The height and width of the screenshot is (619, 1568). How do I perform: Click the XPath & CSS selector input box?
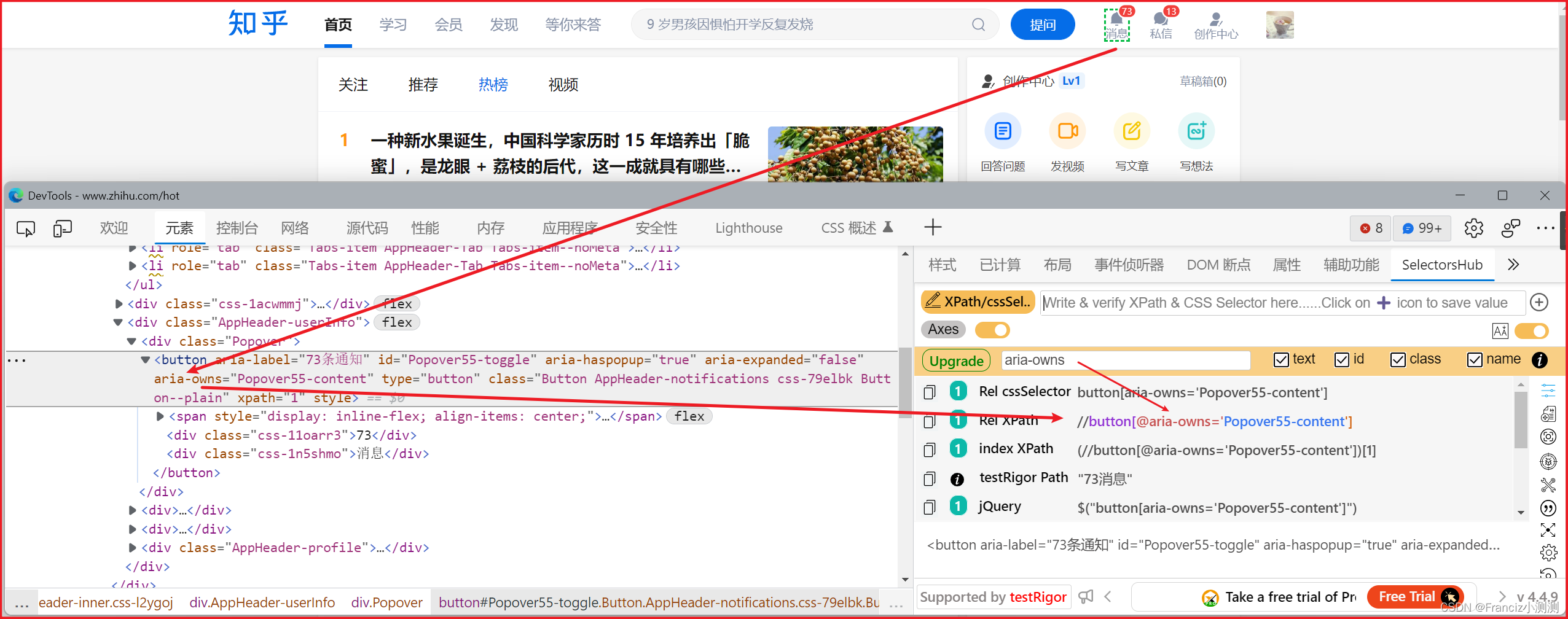pos(1282,303)
